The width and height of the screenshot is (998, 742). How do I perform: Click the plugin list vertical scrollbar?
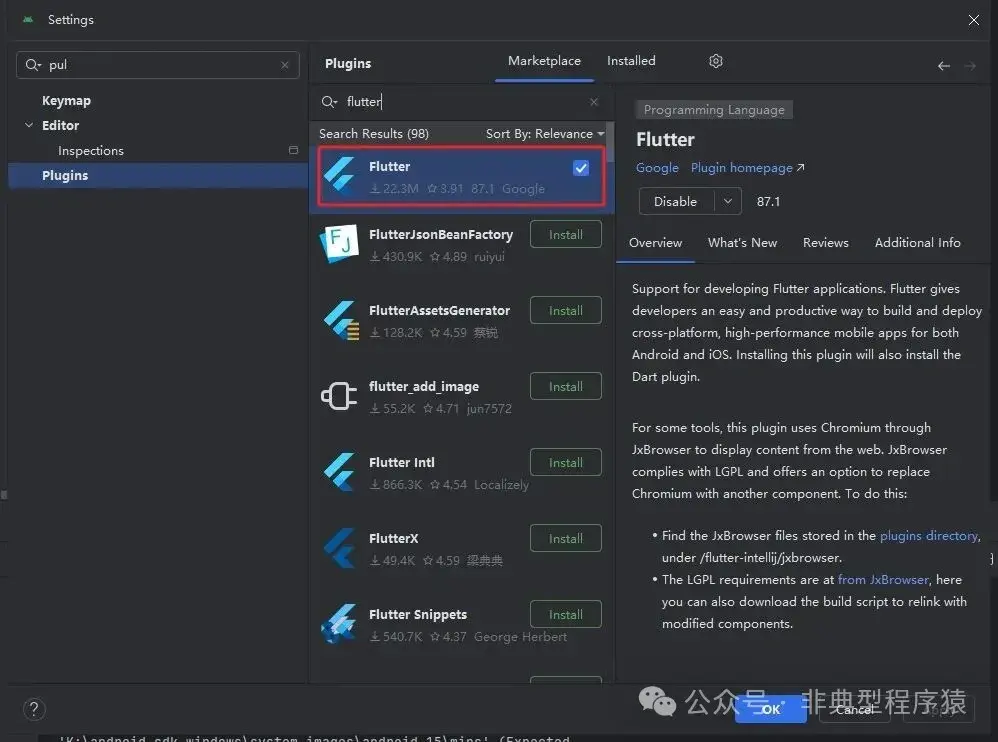pyautogui.click(x=610, y=143)
